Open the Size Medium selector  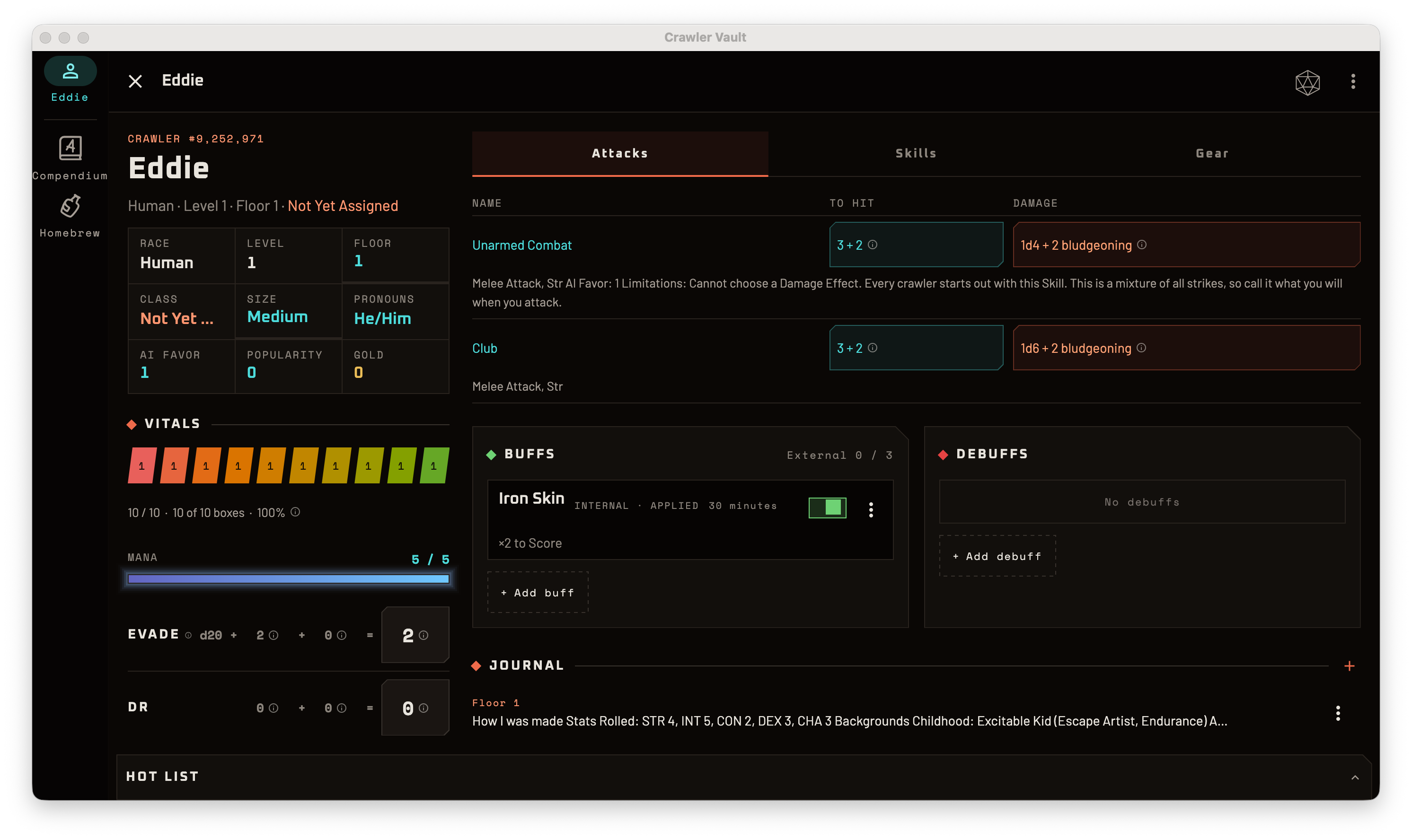tap(288, 311)
